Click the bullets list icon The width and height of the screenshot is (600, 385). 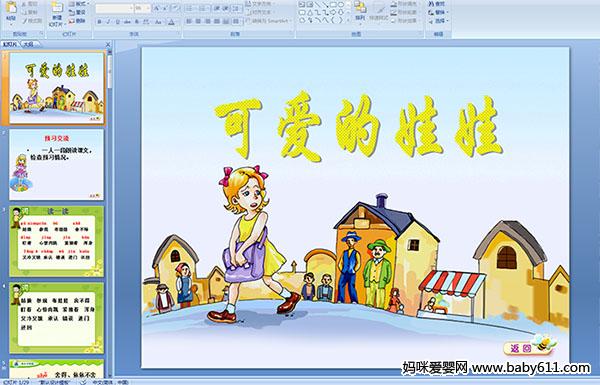[190, 8]
